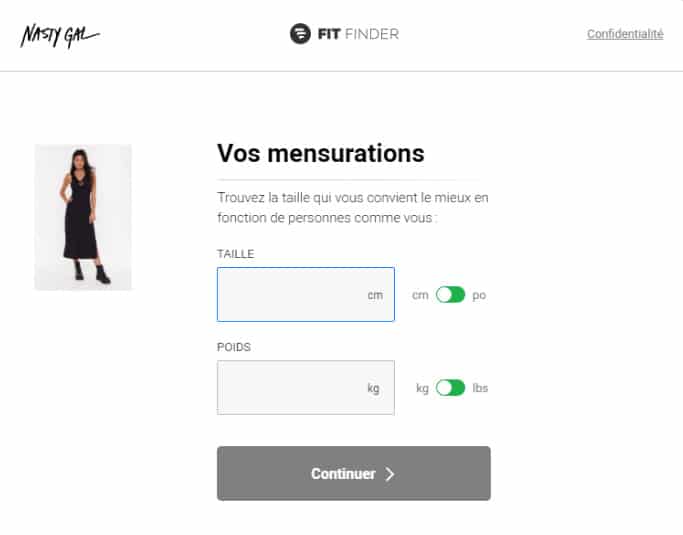Select the po unit label
The height and width of the screenshot is (535, 683).
tap(479, 295)
